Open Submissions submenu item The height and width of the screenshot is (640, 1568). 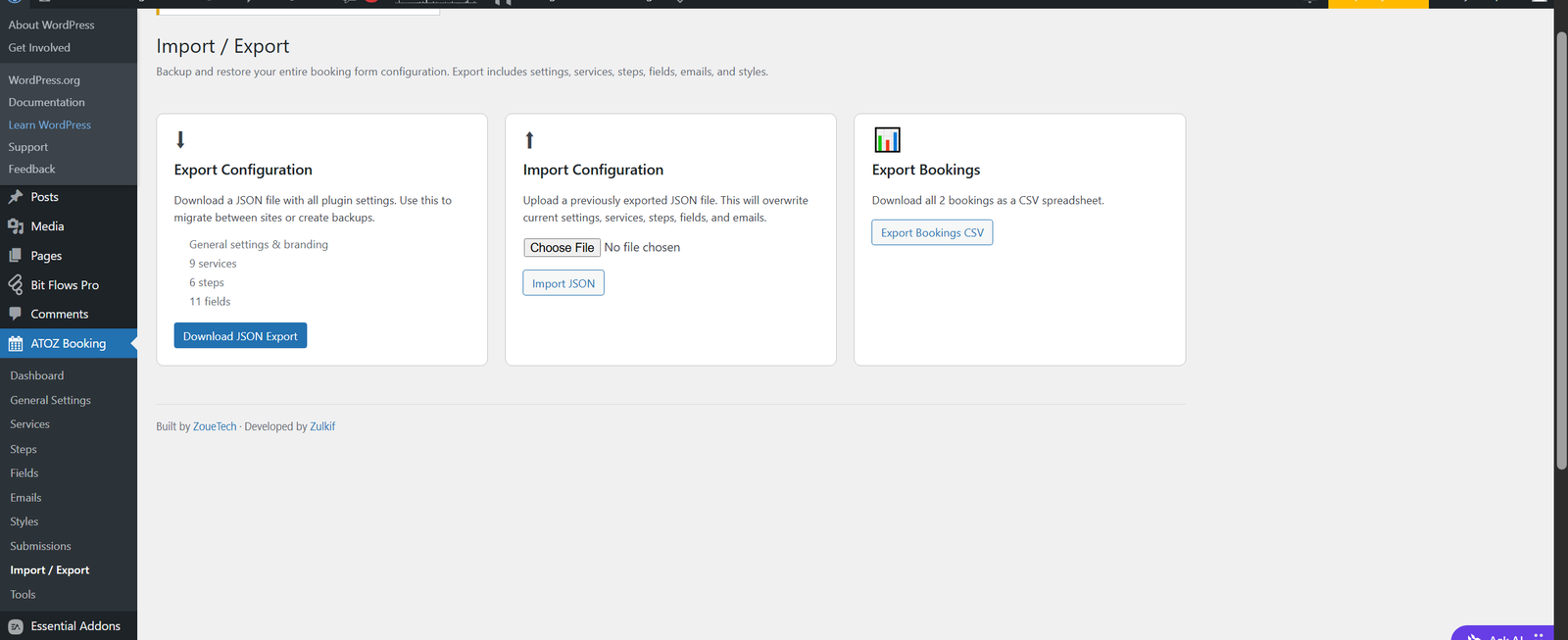(41, 546)
